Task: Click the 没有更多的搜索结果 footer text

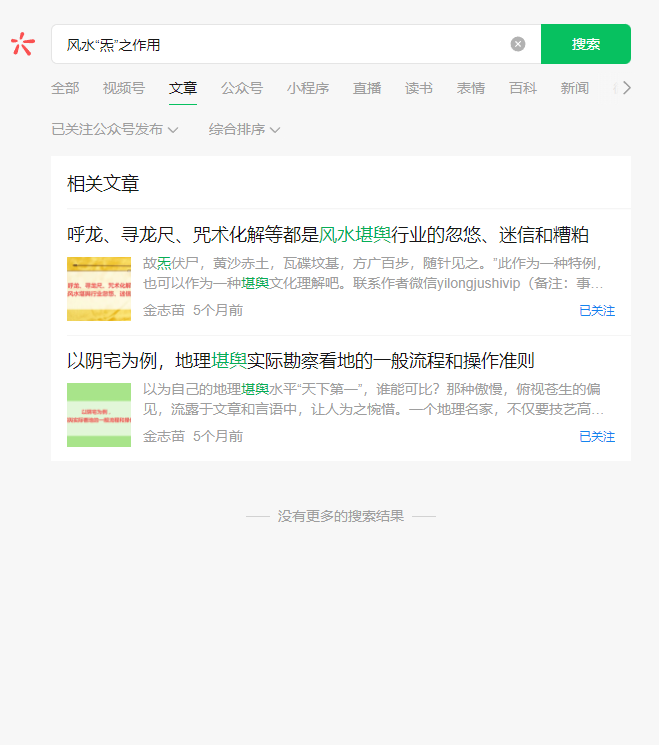Action: point(341,516)
